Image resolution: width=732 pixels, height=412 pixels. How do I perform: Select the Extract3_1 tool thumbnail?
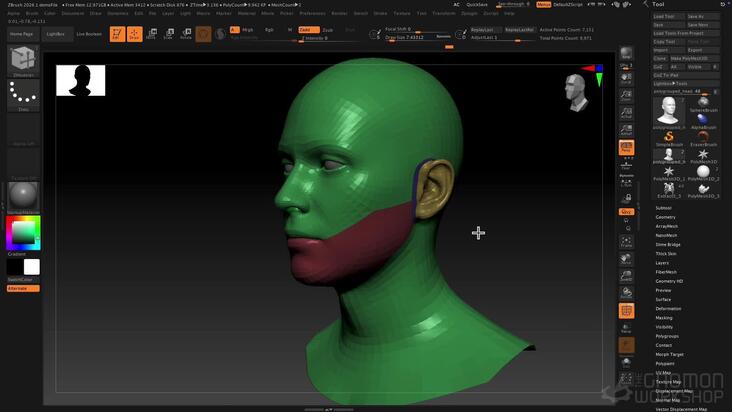(669, 190)
